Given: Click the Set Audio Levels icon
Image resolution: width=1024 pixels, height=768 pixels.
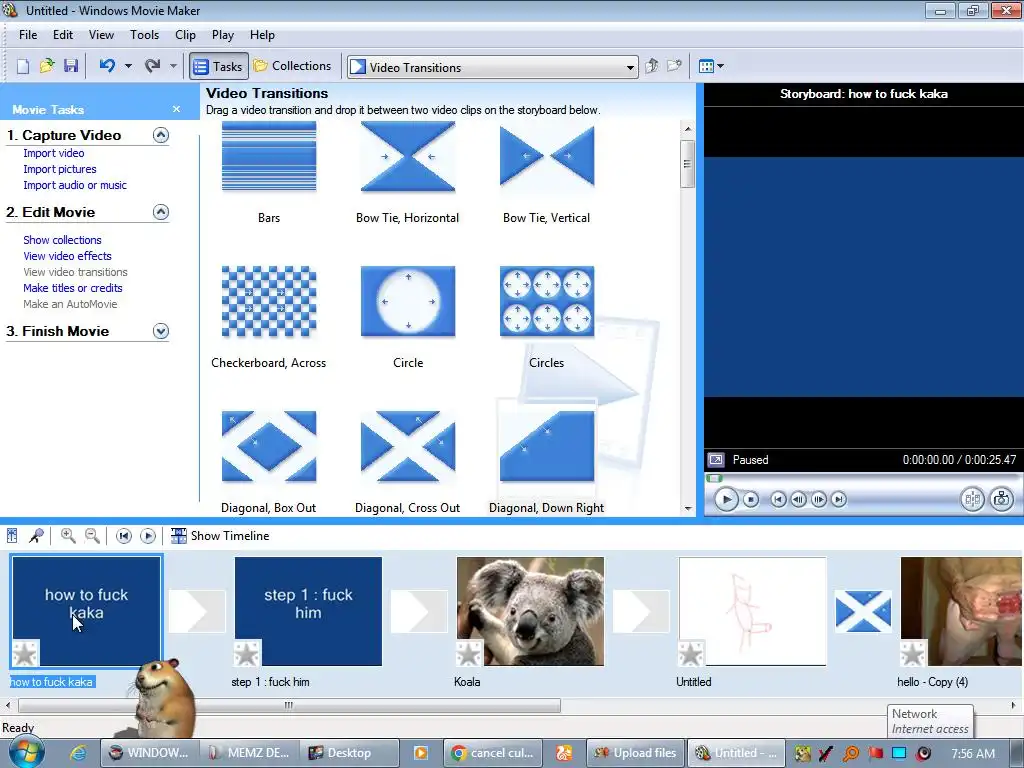Looking at the screenshot, I should (x=12, y=536).
